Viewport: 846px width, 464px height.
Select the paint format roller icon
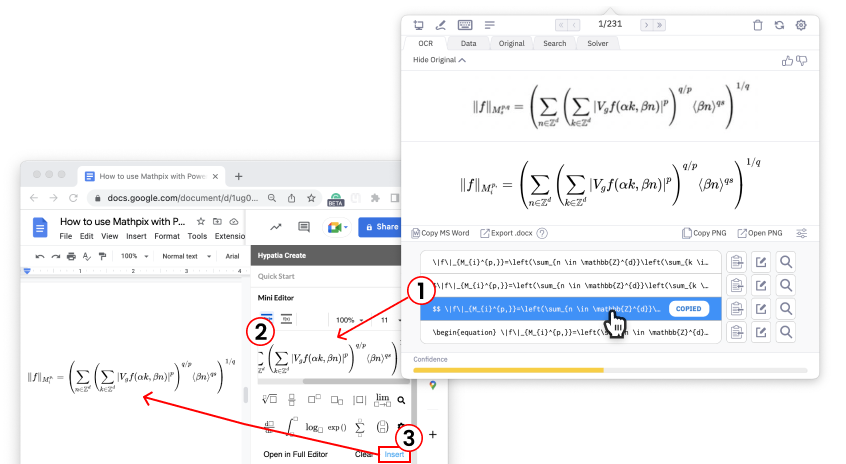[103, 256]
